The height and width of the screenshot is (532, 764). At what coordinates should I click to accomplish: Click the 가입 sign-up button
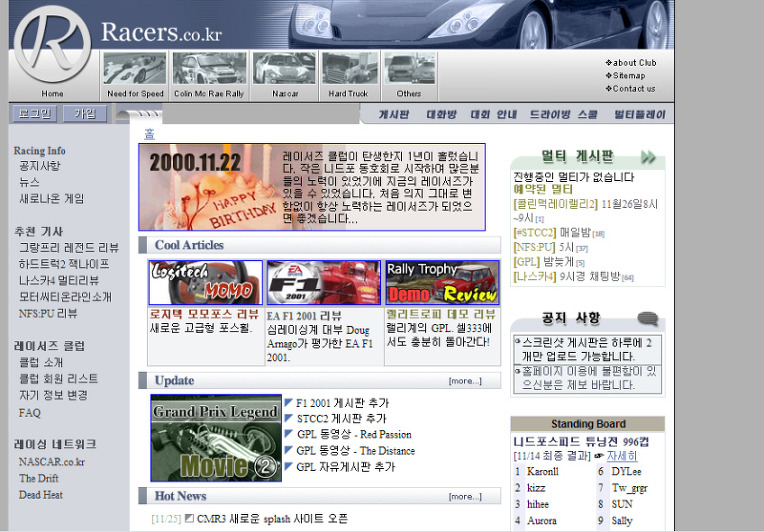pos(85,114)
